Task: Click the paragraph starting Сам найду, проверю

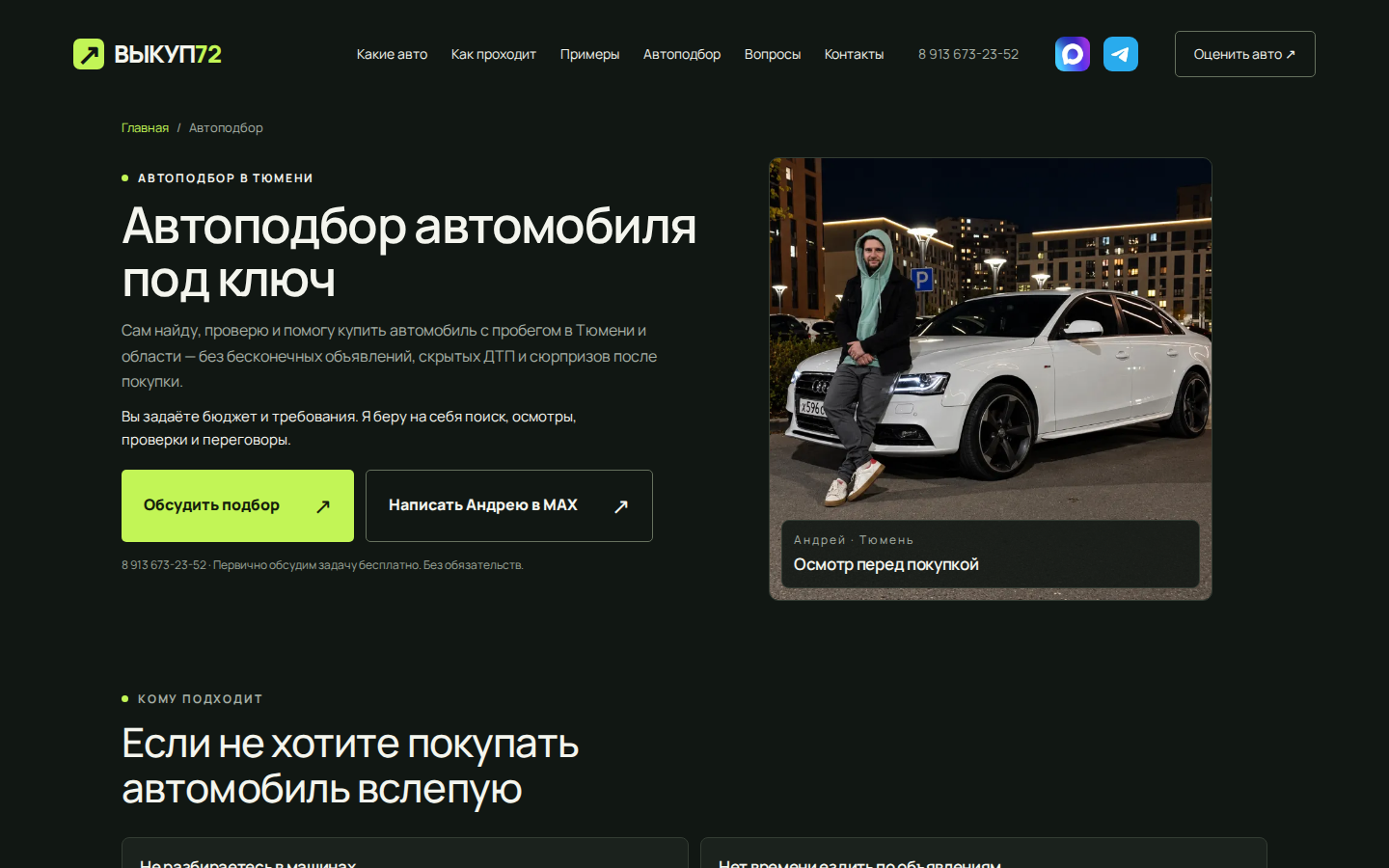Action: [x=389, y=356]
